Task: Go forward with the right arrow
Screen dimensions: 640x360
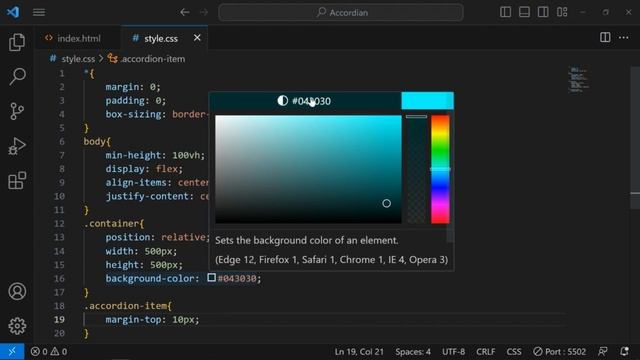Action: (204, 12)
